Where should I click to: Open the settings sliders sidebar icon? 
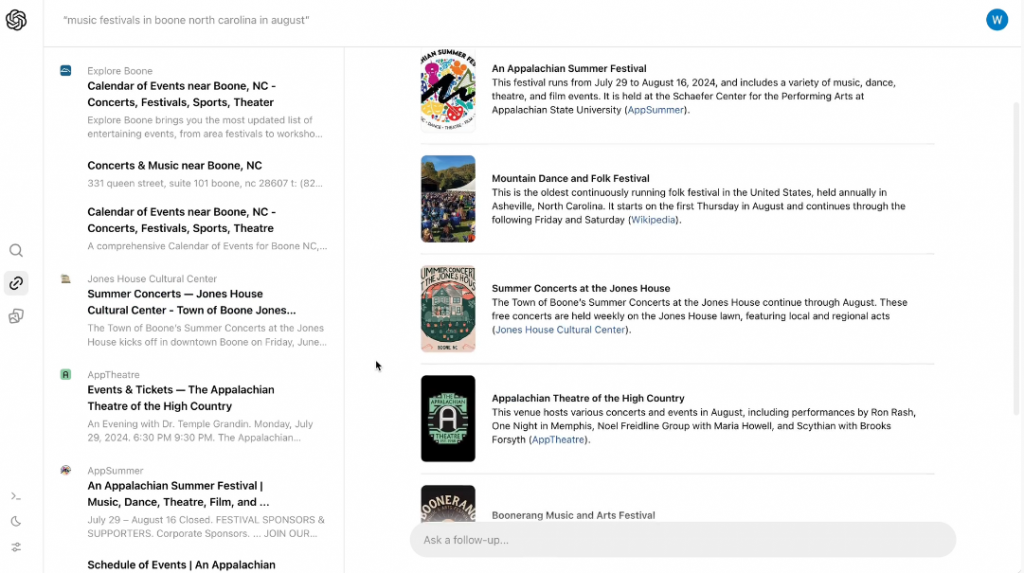pos(16,547)
